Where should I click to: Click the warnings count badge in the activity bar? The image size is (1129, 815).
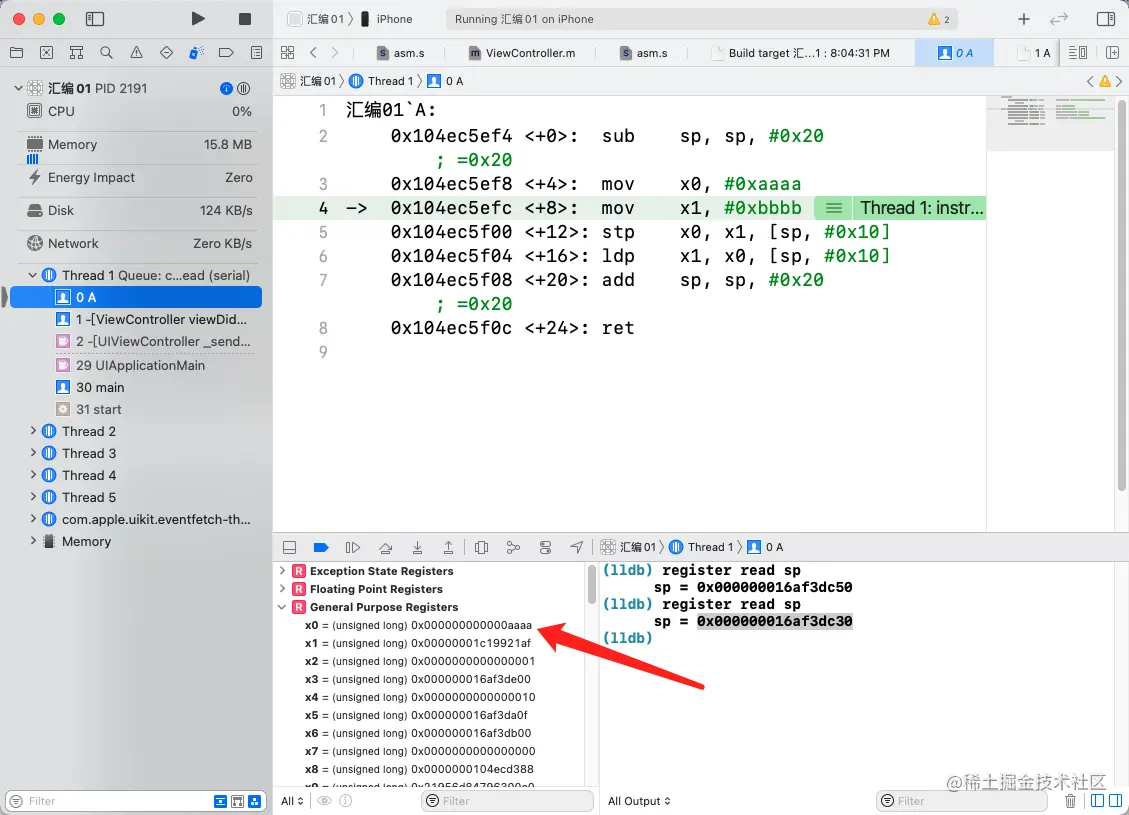(940, 19)
